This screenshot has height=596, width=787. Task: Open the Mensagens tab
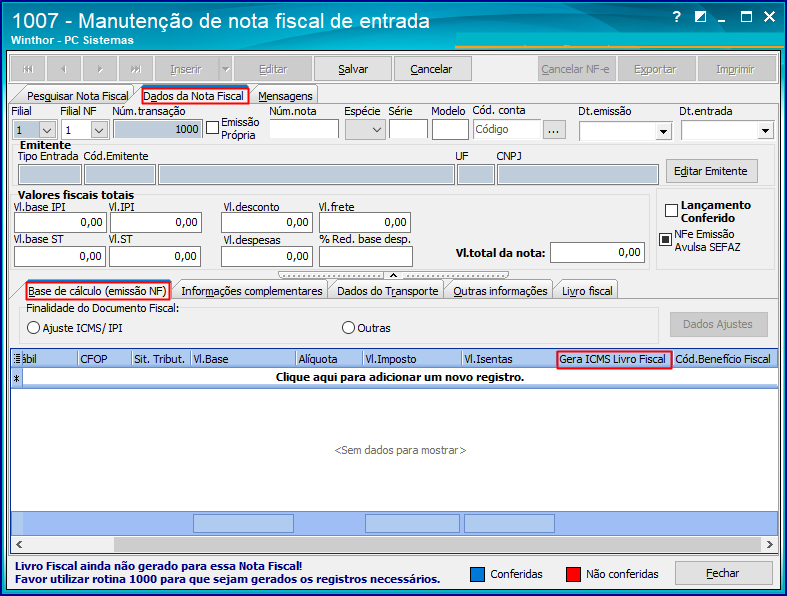coord(285,96)
